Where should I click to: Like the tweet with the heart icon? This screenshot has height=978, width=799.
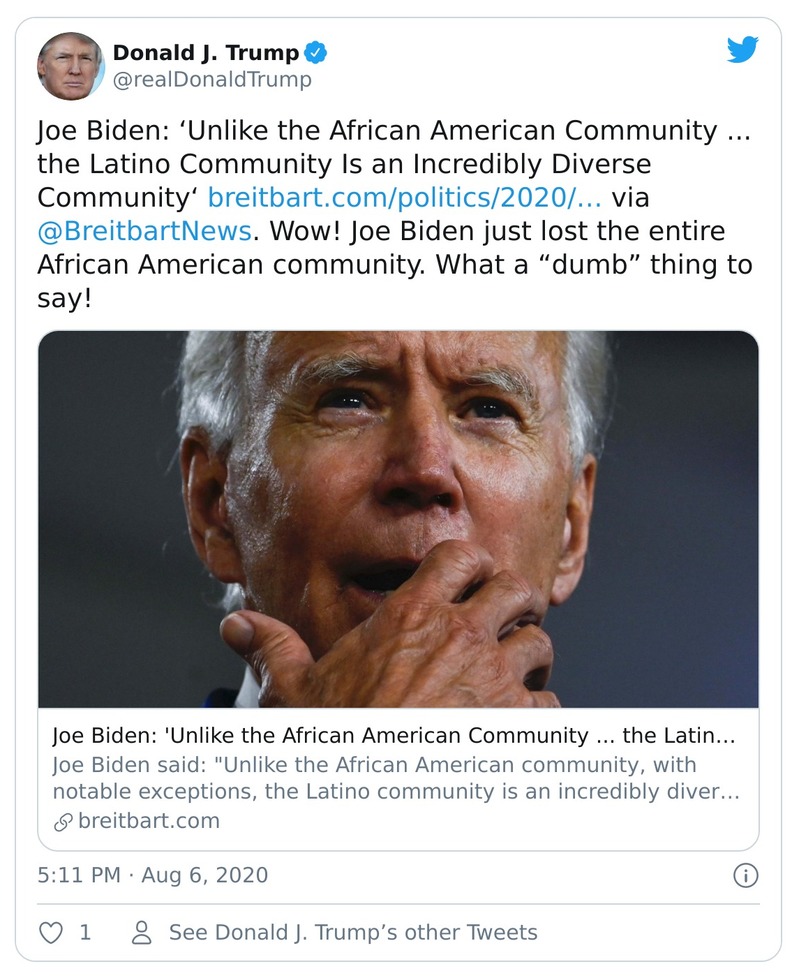click(x=50, y=932)
